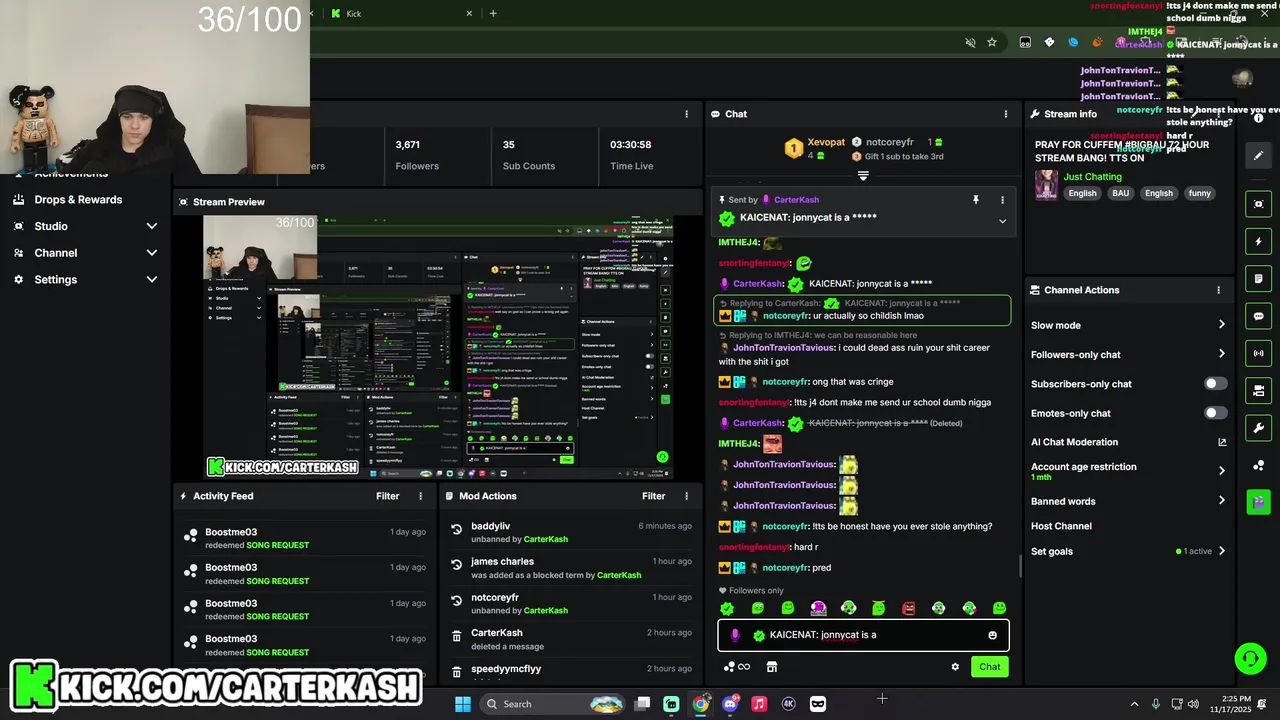Click baddyliv in Mod Actions
The image size is (1280, 720).
[x=490, y=526]
